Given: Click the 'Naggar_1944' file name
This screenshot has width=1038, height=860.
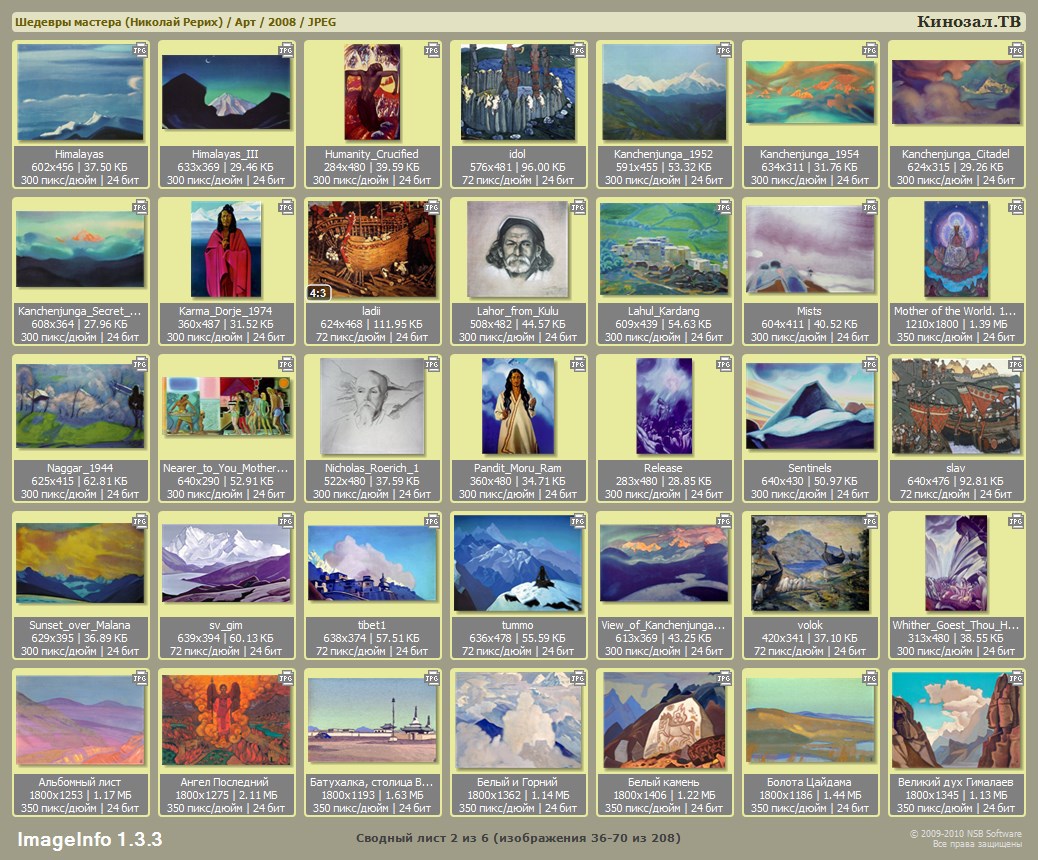Looking at the screenshot, I should click(x=80, y=468).
